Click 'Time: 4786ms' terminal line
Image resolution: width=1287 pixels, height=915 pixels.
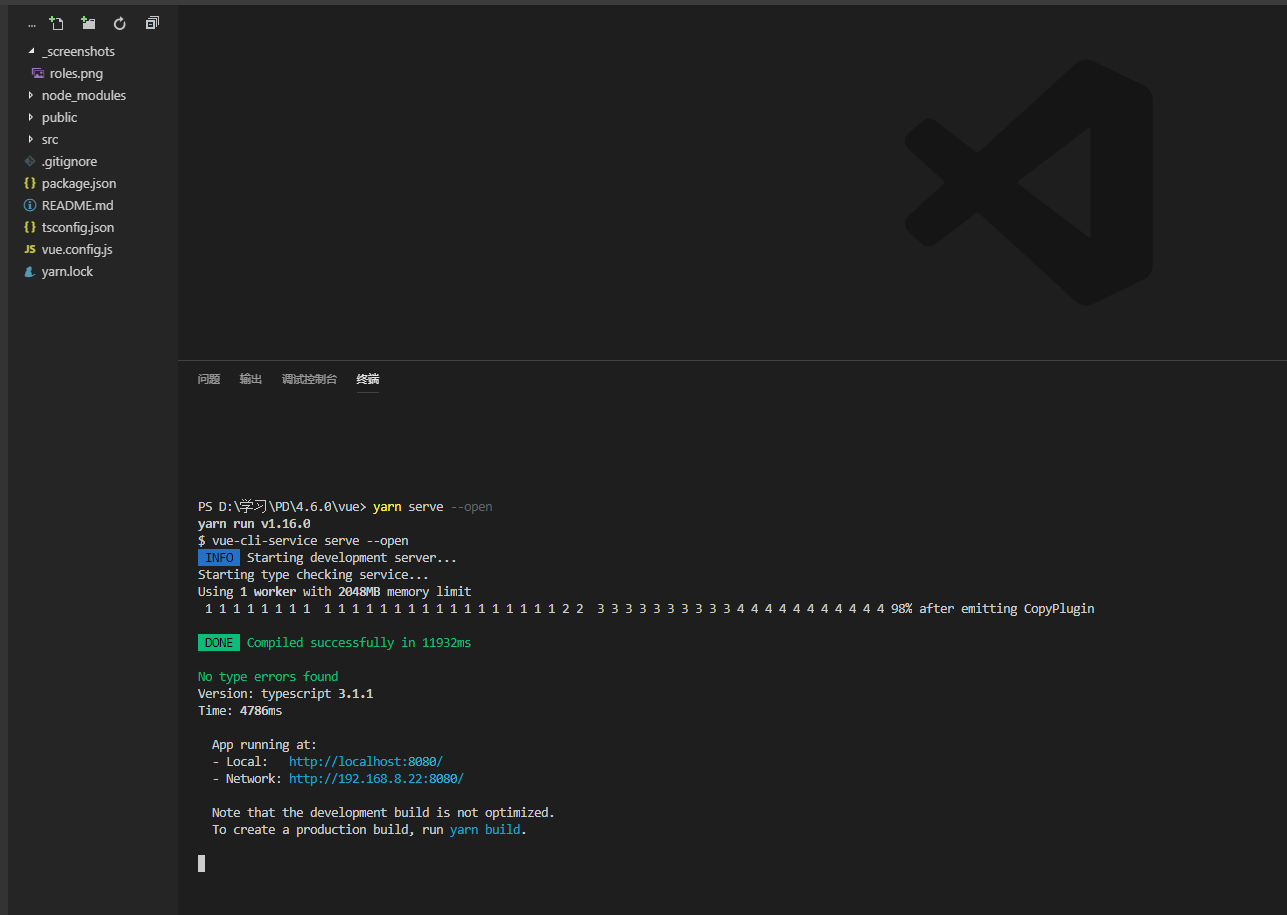point(240,711)
